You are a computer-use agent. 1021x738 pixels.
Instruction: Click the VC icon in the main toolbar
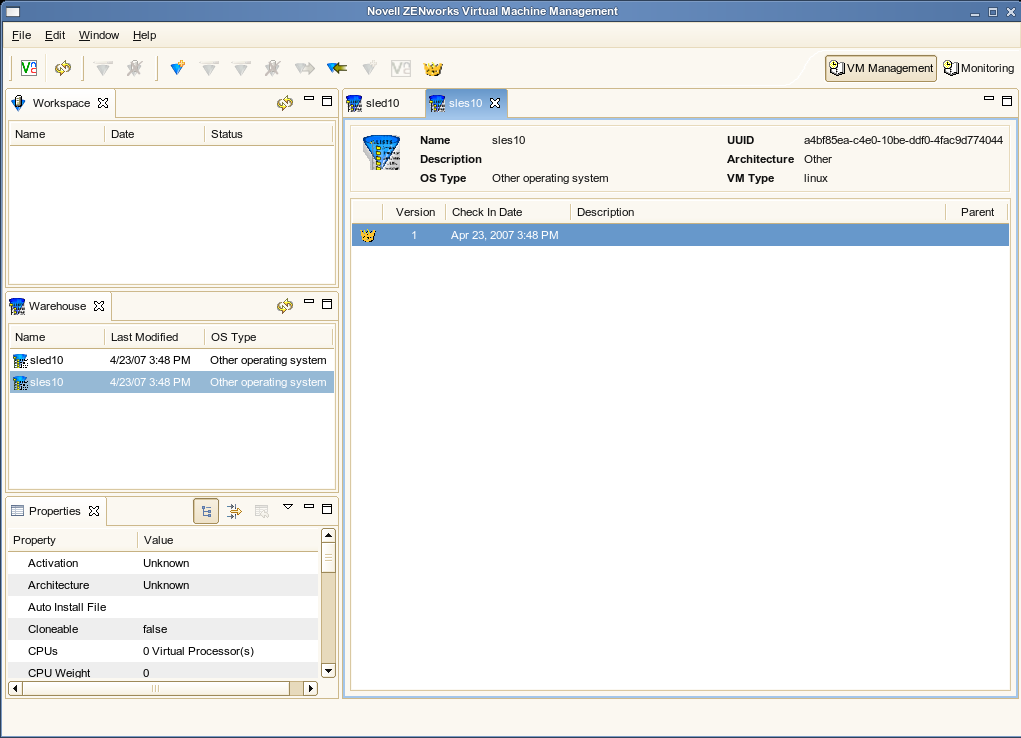pyautogui.click(x=29, y=68)
